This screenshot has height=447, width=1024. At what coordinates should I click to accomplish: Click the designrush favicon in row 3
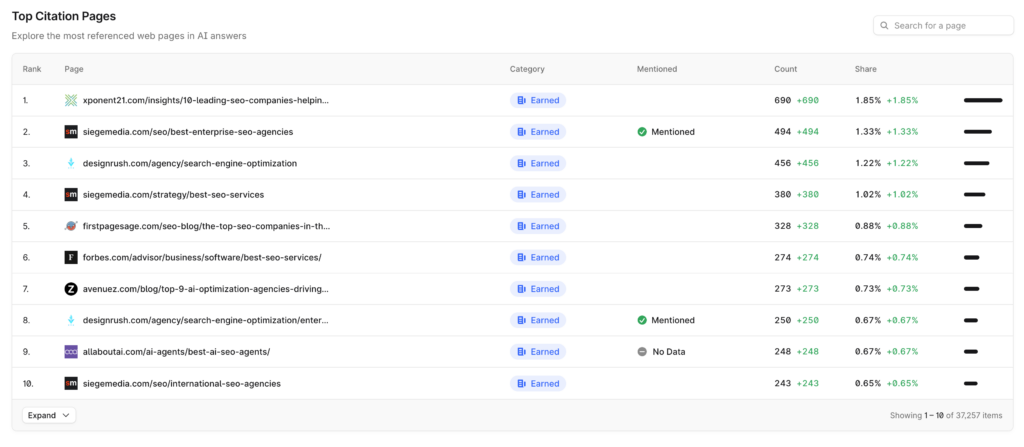(x=71, y=163)
